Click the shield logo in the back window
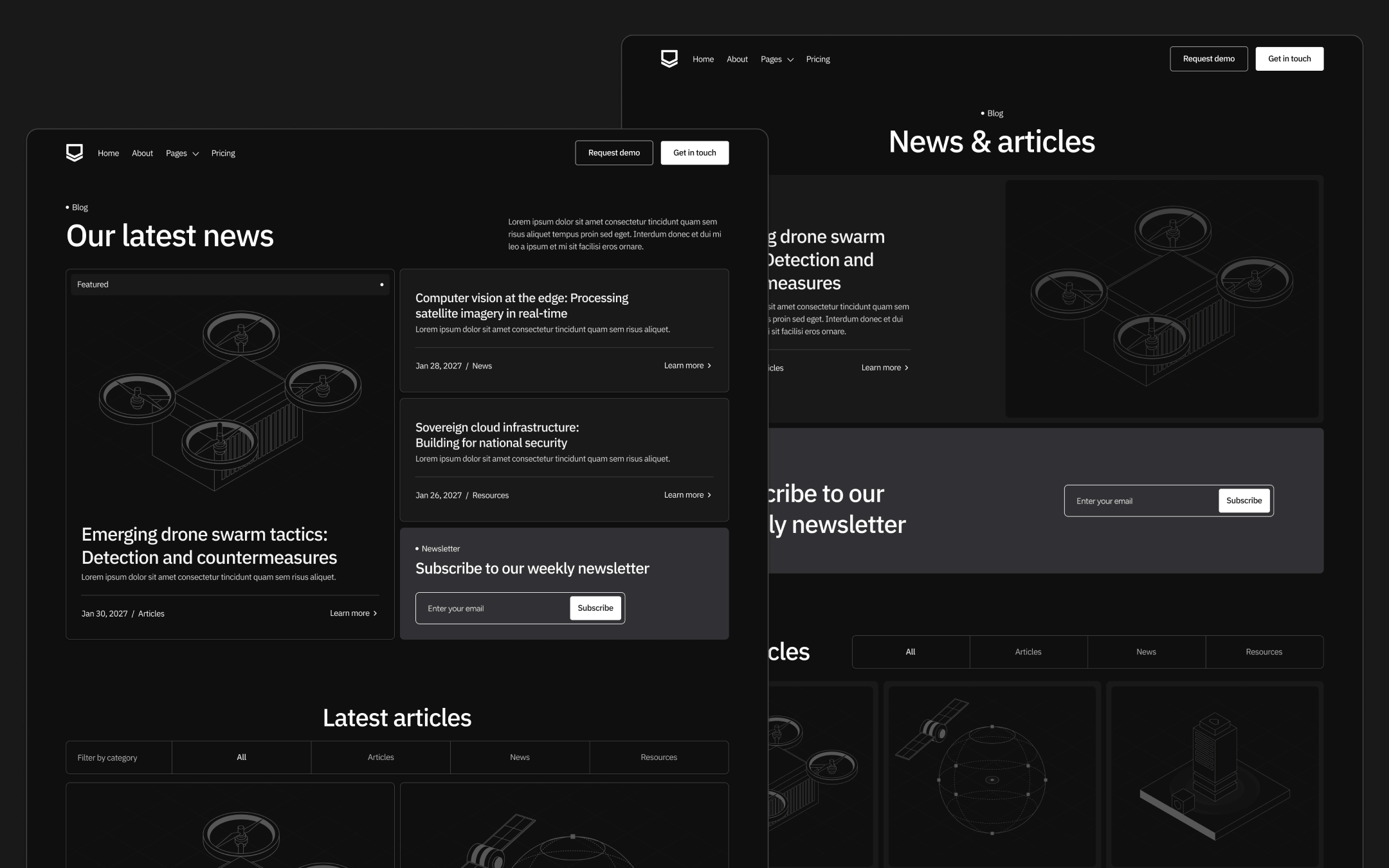 pos(669,59)
